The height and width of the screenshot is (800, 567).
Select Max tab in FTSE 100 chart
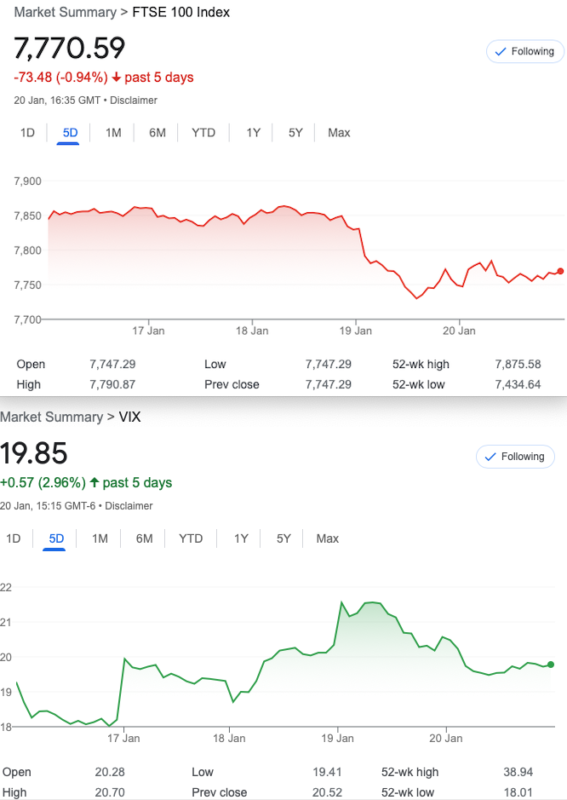click(x=339, y=133)
